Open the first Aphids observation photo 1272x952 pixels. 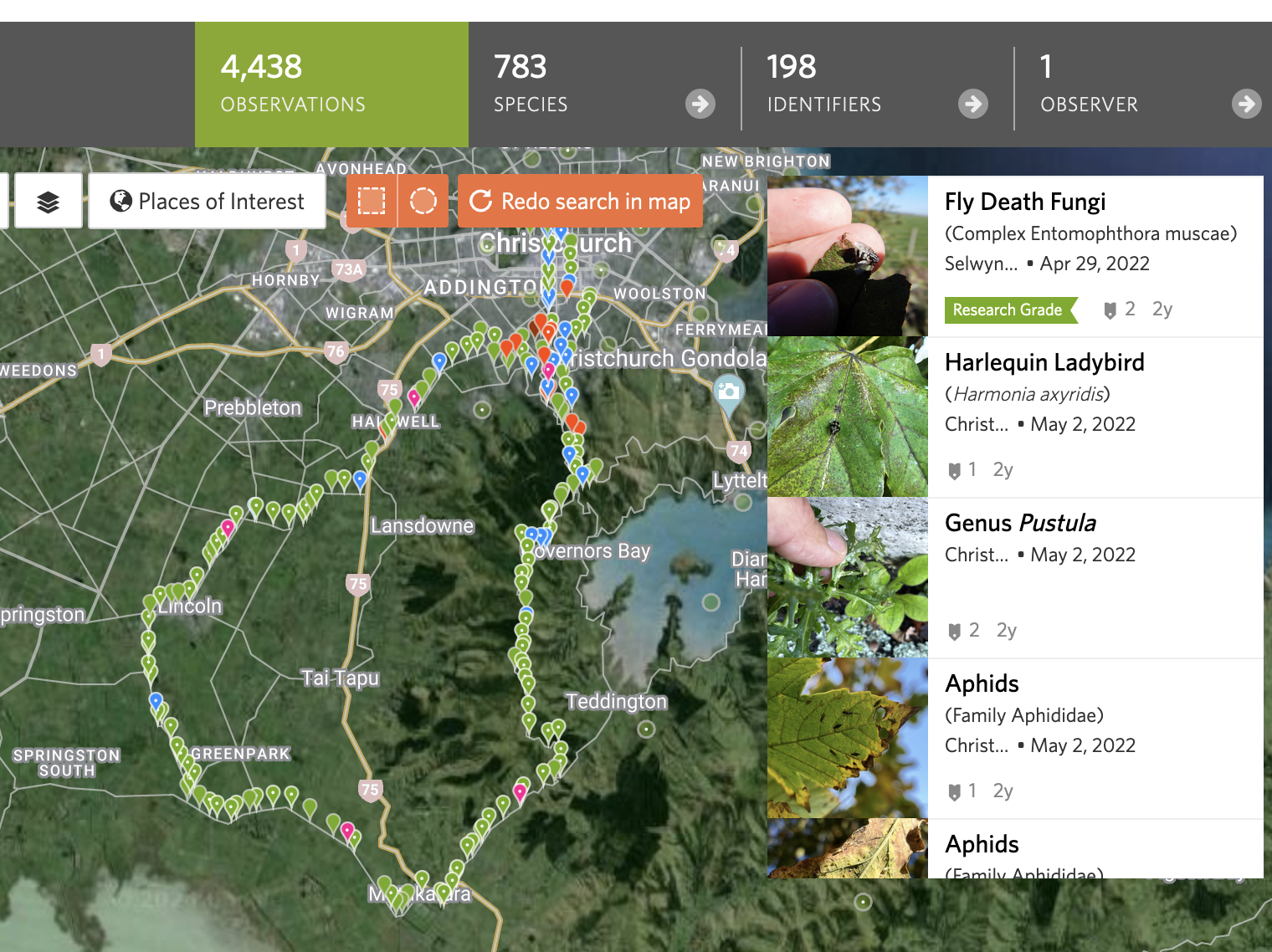848,738
